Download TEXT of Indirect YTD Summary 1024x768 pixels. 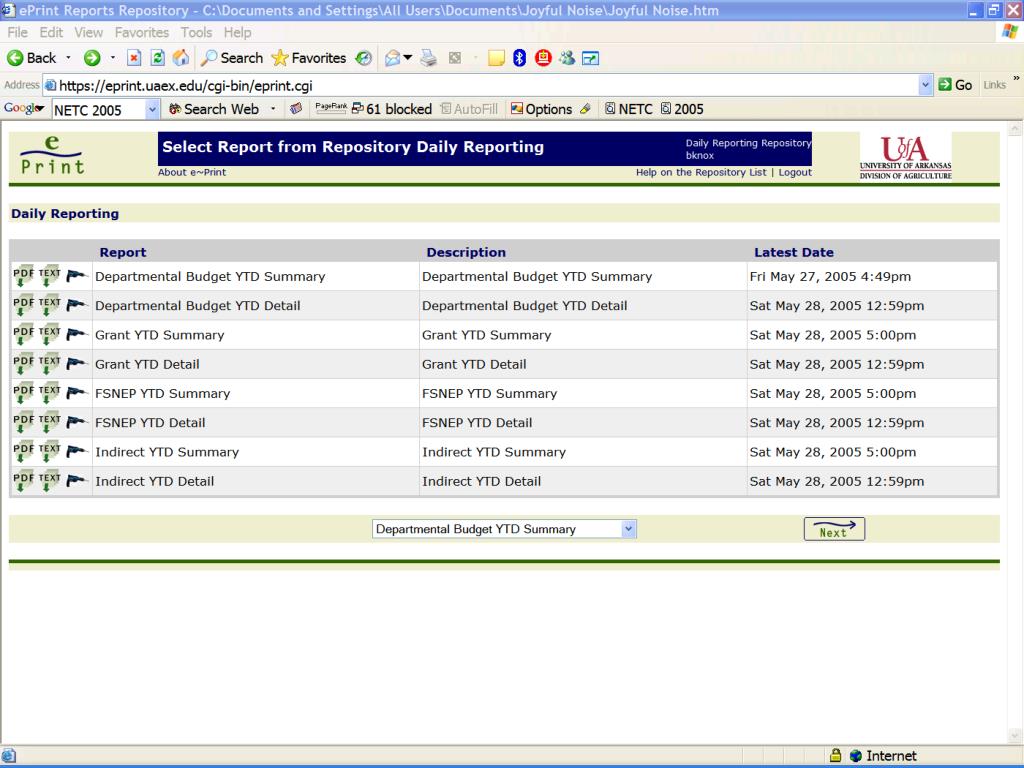pyautogui.click(x=50, y=453)
